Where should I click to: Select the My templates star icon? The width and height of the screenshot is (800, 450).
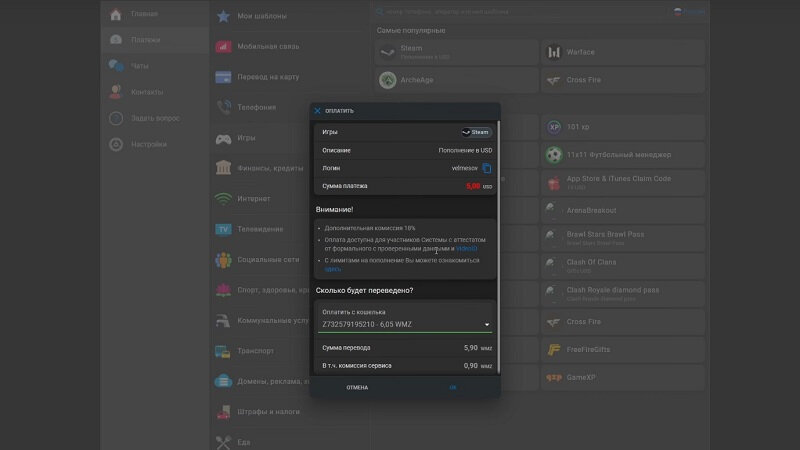pyautogui.click(x=223, y=16)
